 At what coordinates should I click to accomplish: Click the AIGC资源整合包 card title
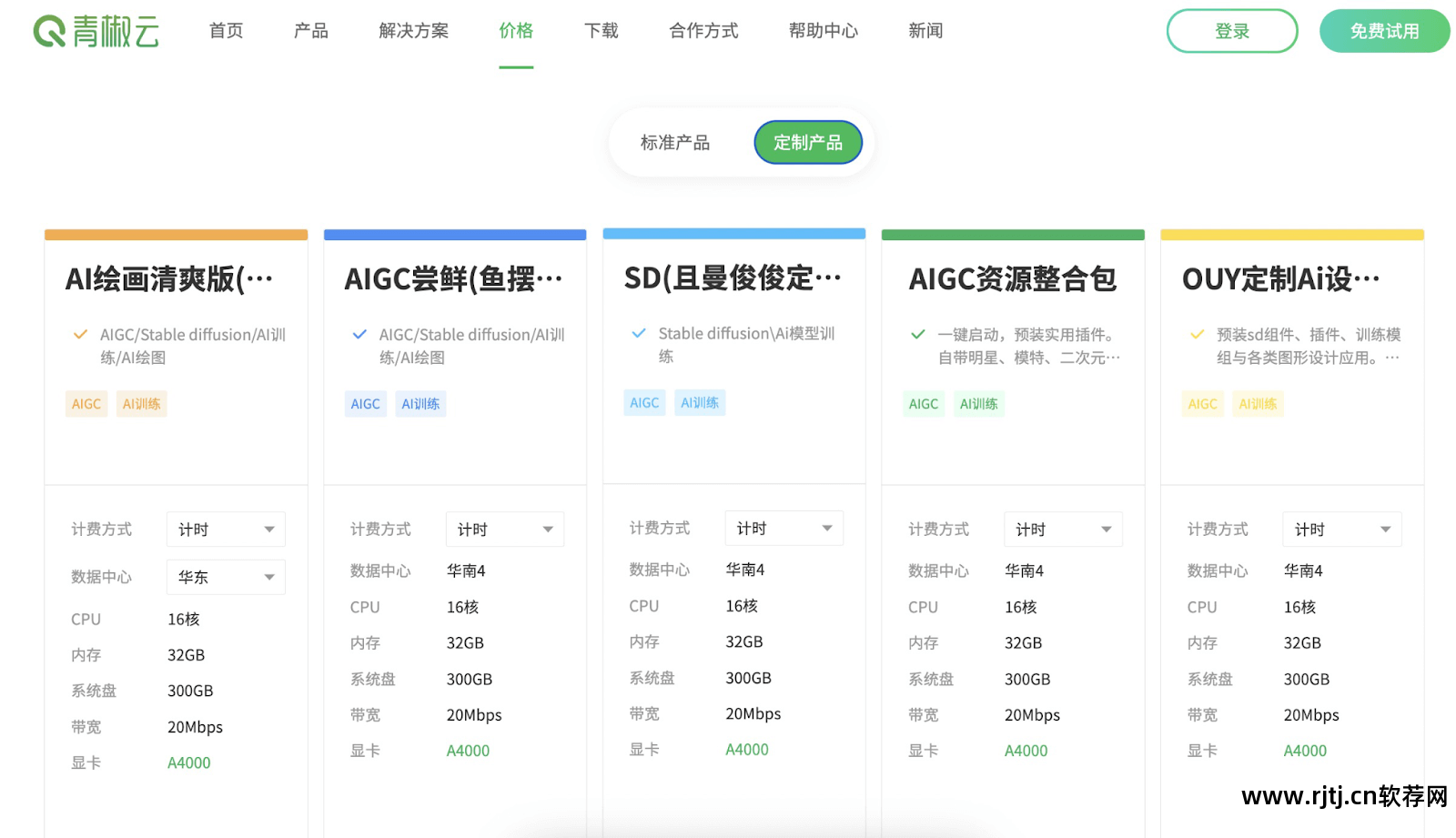(1013, 279)
